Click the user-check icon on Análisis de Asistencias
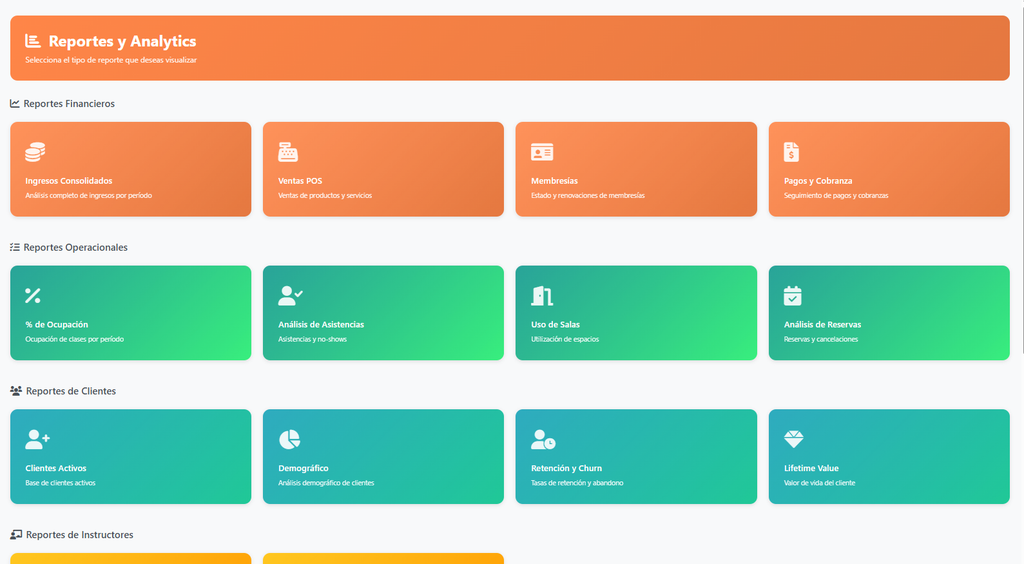The image size is (1024, 564). pyautogui.click(x=290, y=296)
